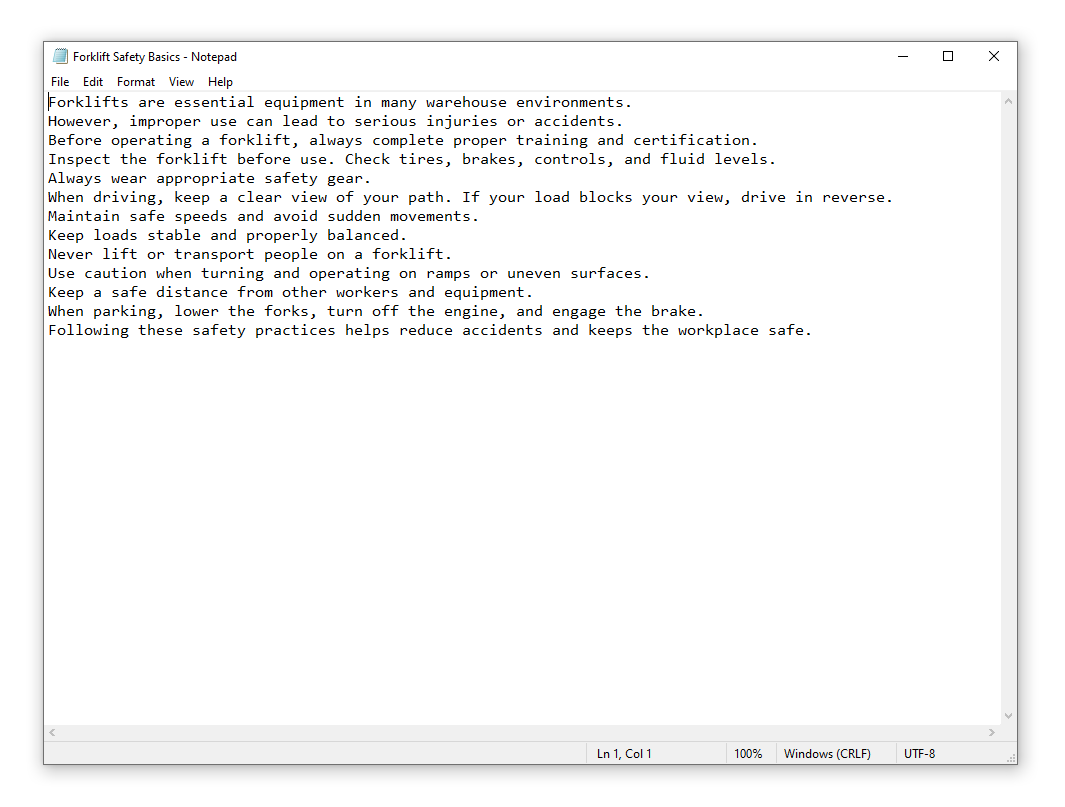Screen dimensions: 1065x807
Task: Click the word 'workplace' in last line
Action: [718, 331]
